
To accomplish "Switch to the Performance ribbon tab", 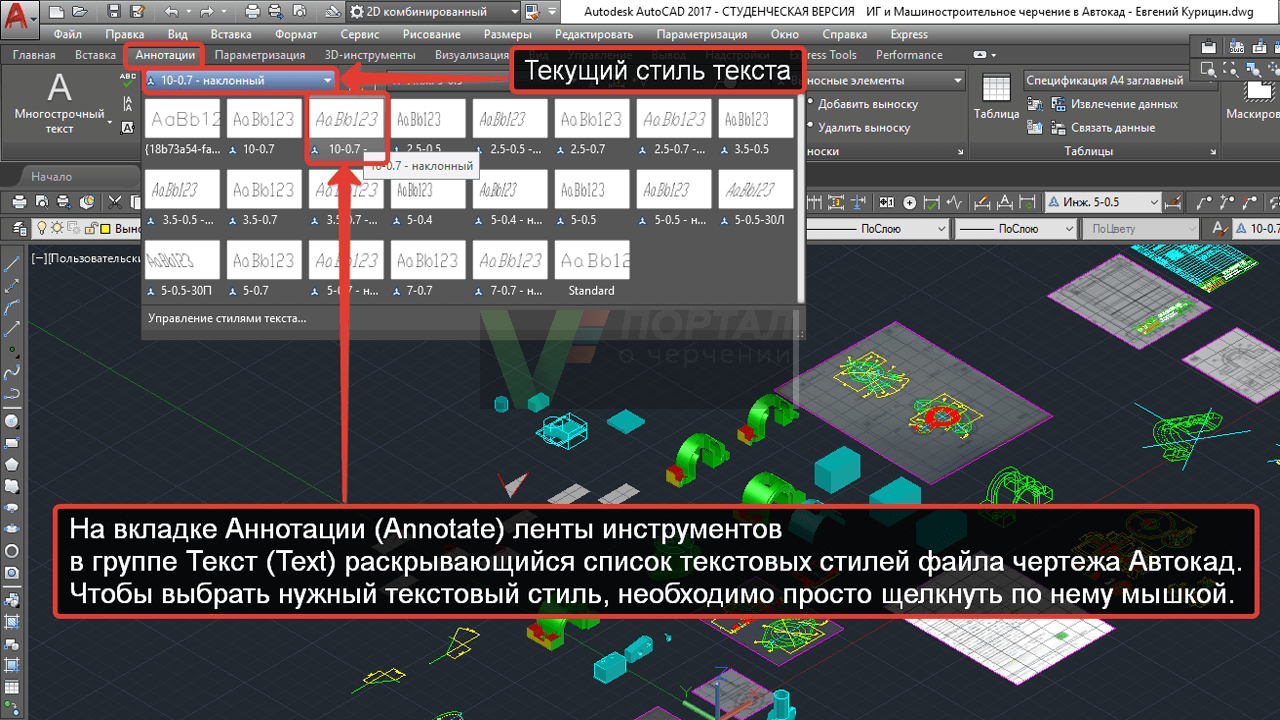I will click(909, 55).
